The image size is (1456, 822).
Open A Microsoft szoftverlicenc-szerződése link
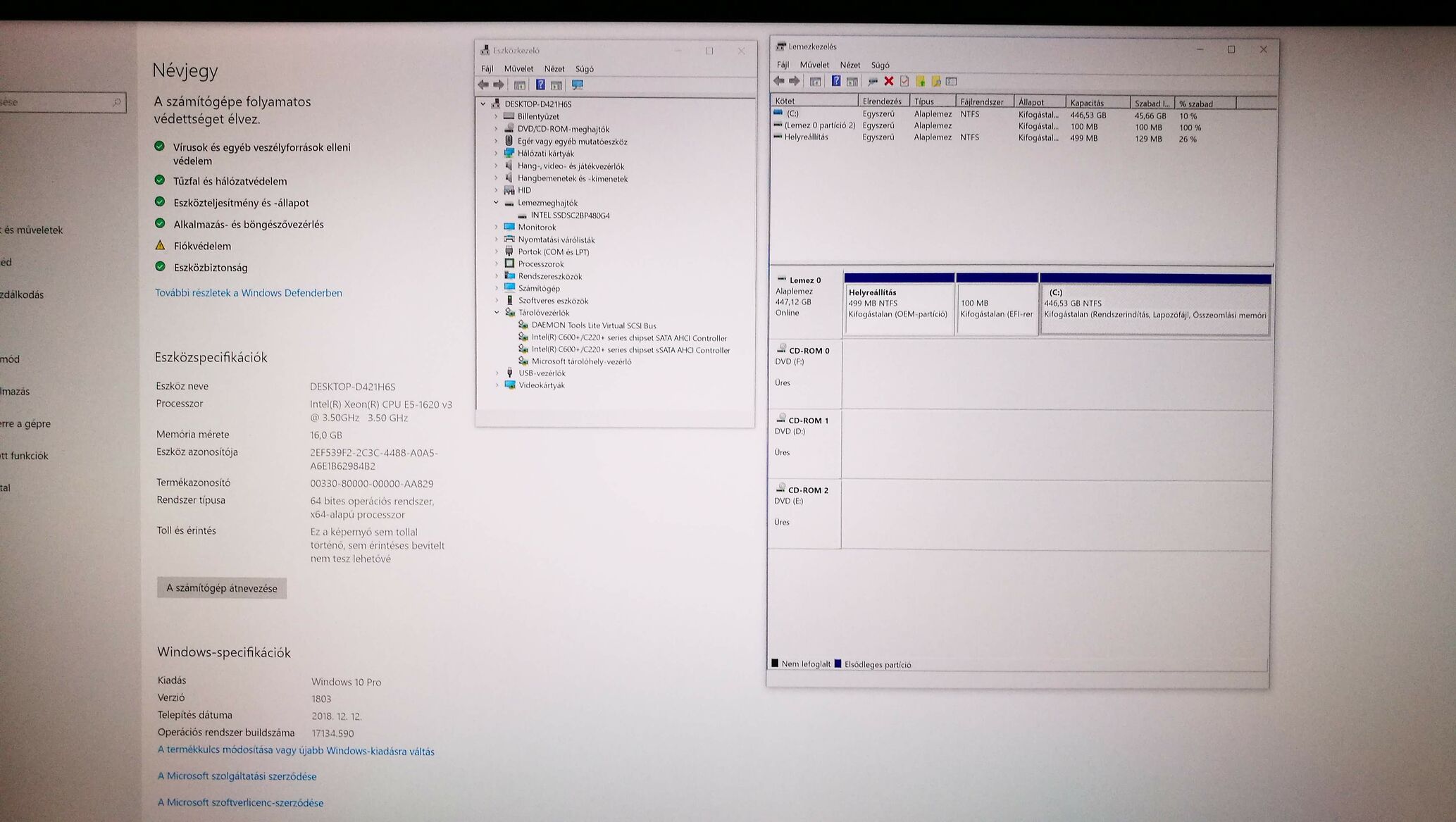[240, 802]
